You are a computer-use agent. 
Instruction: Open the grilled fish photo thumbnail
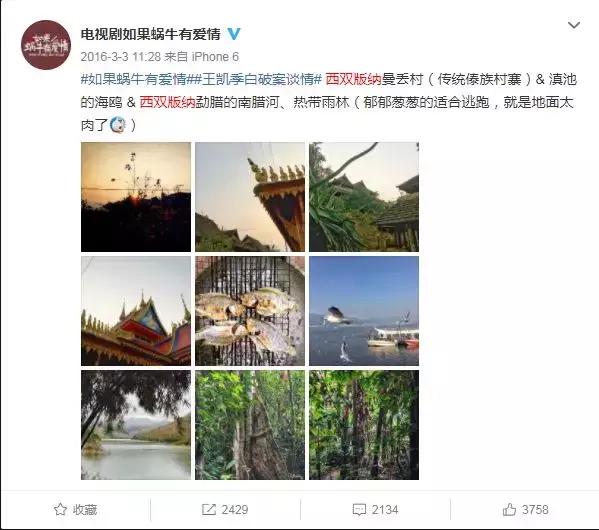tap(250, 311)
